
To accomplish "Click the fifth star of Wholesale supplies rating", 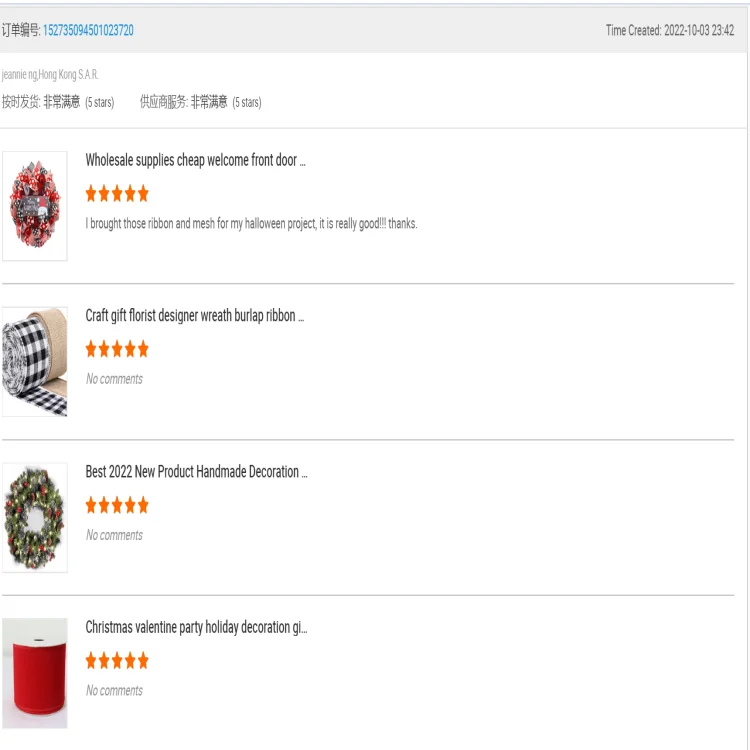I will pos(143,194).
